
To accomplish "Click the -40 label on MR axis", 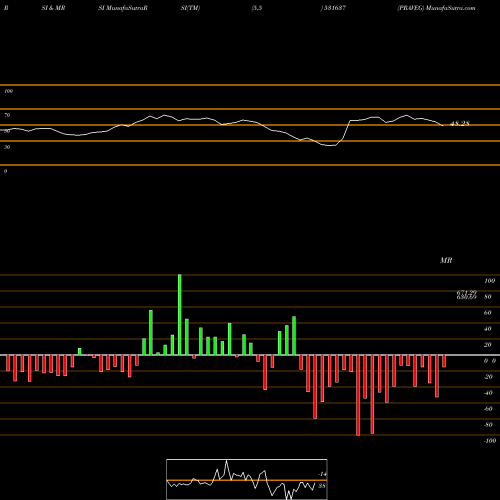I will point(488,393).
